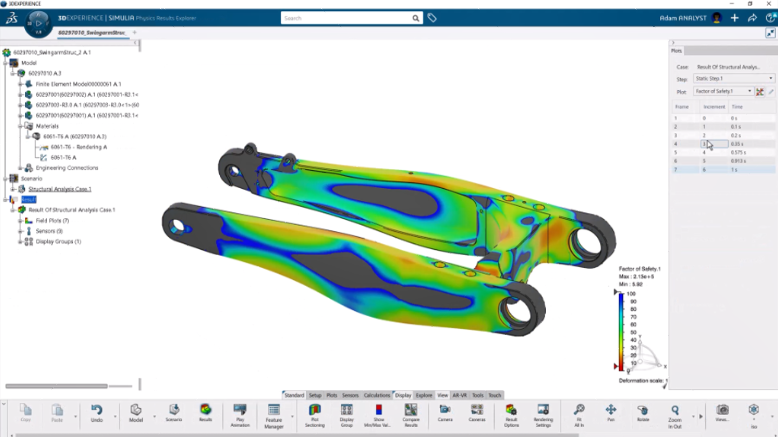Switch to the Plots toolbar tab
This screenshot has width=778, height=437.
331,395
